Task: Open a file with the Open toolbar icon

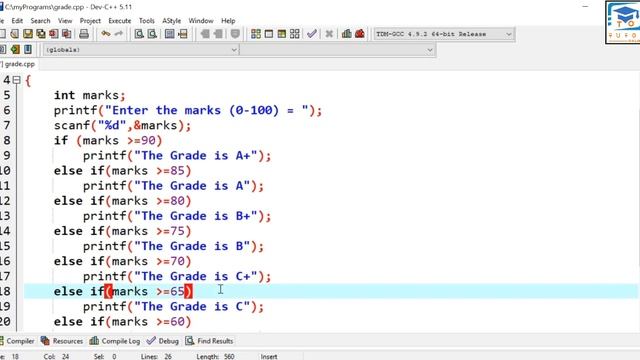Action: [14, 34]
